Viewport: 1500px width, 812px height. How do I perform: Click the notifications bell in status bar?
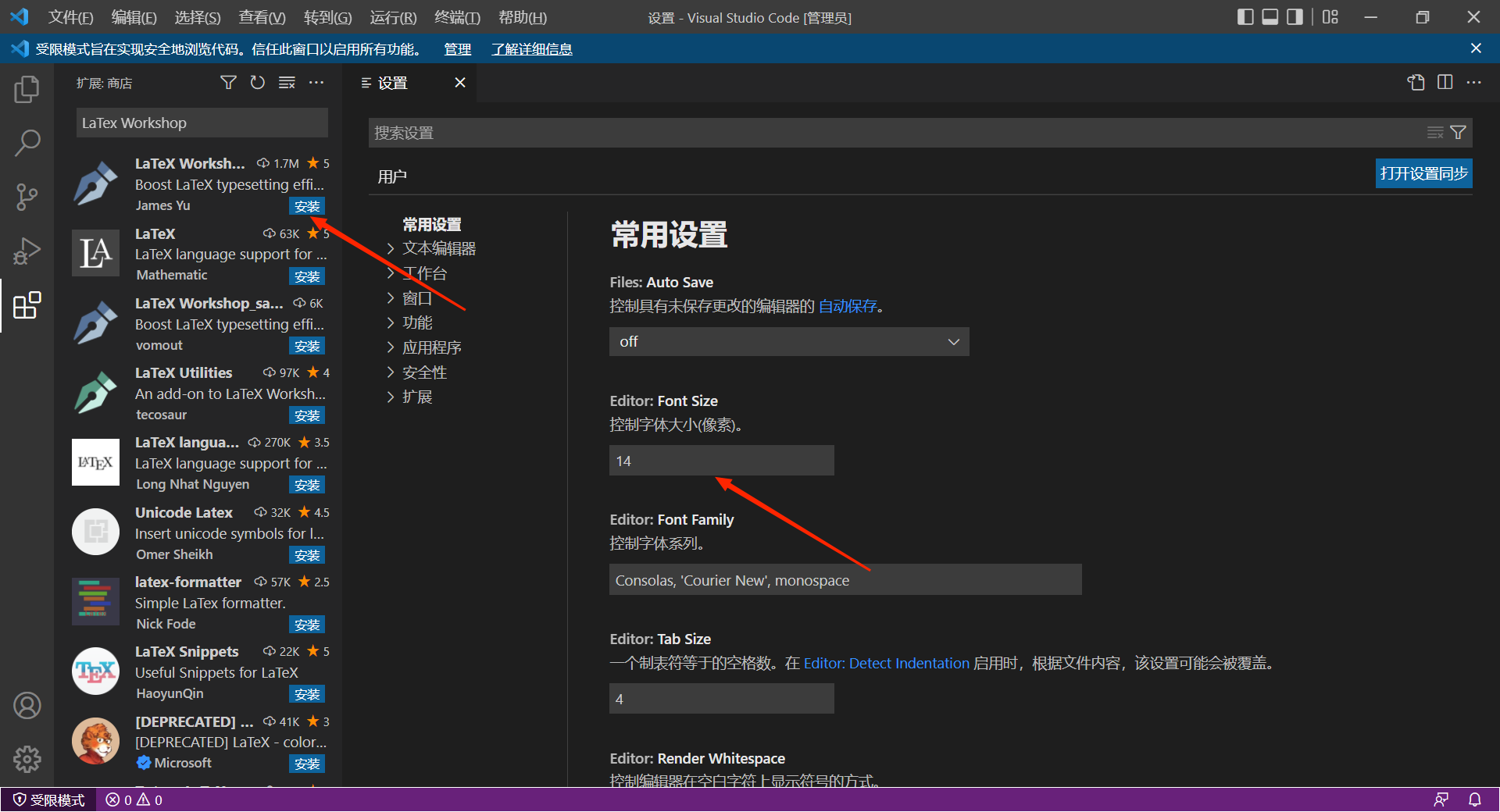[x=1475, y=799]
